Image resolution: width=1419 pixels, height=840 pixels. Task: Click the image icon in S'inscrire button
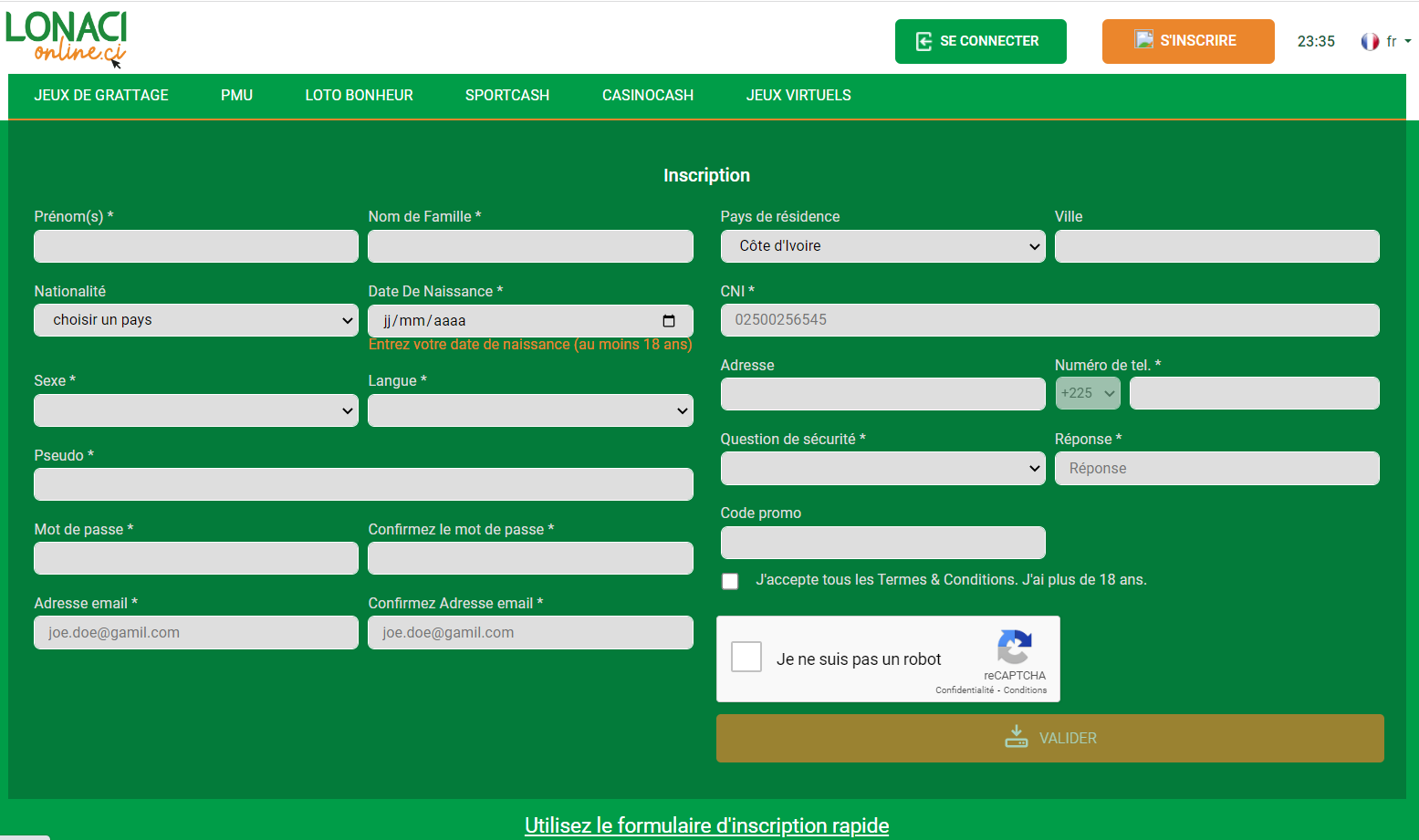tap(1143, 39)
